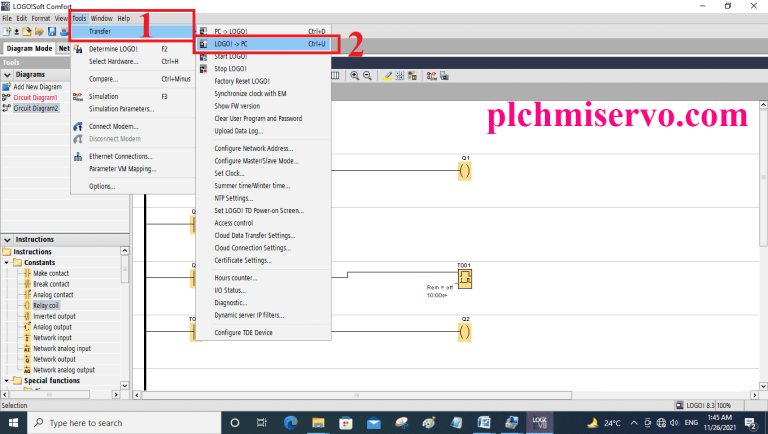Click the PC -> LOGO! transfer icon

[203, 31]
